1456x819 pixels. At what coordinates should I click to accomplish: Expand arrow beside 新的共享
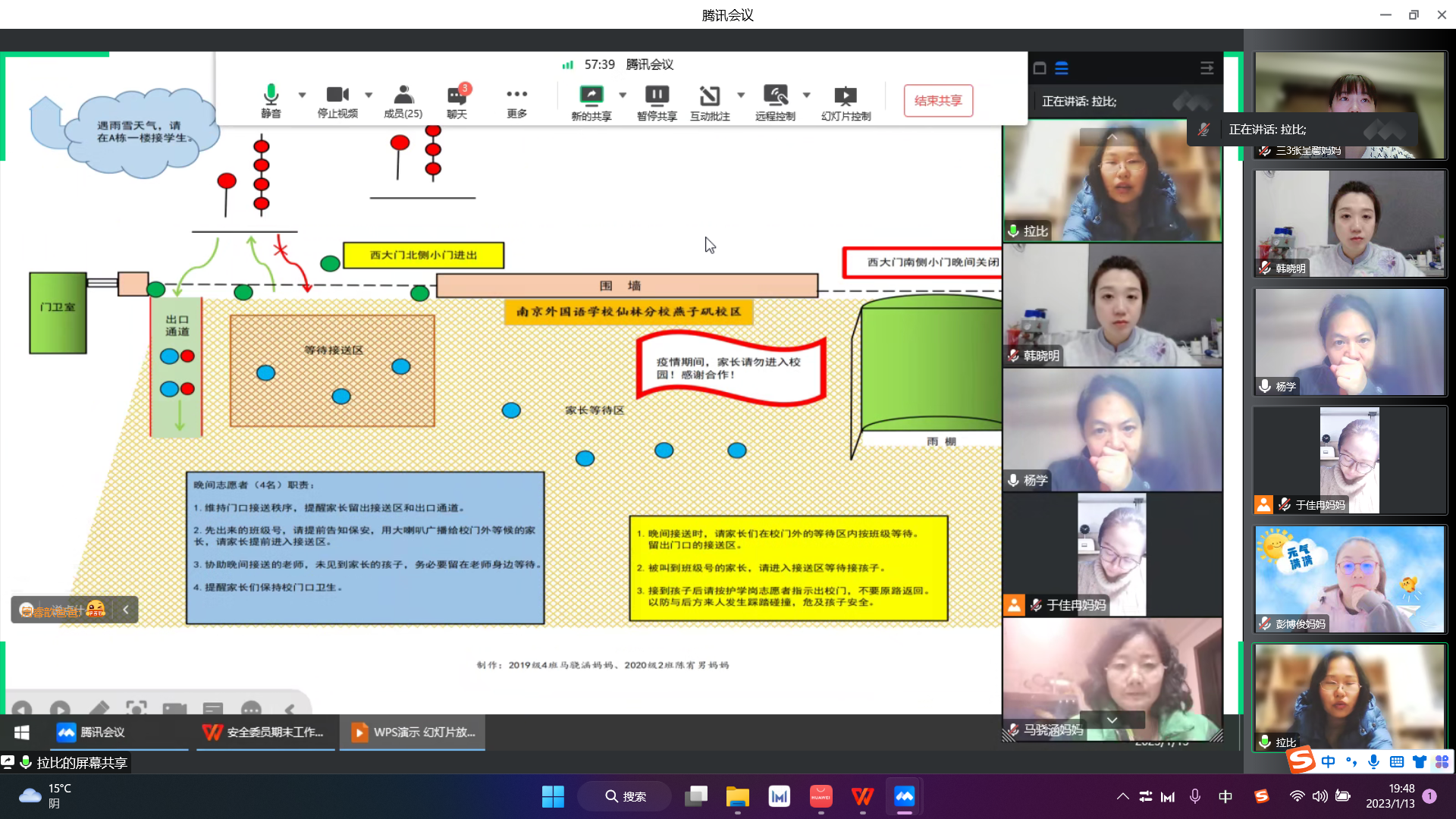click(x=623, y=95)
